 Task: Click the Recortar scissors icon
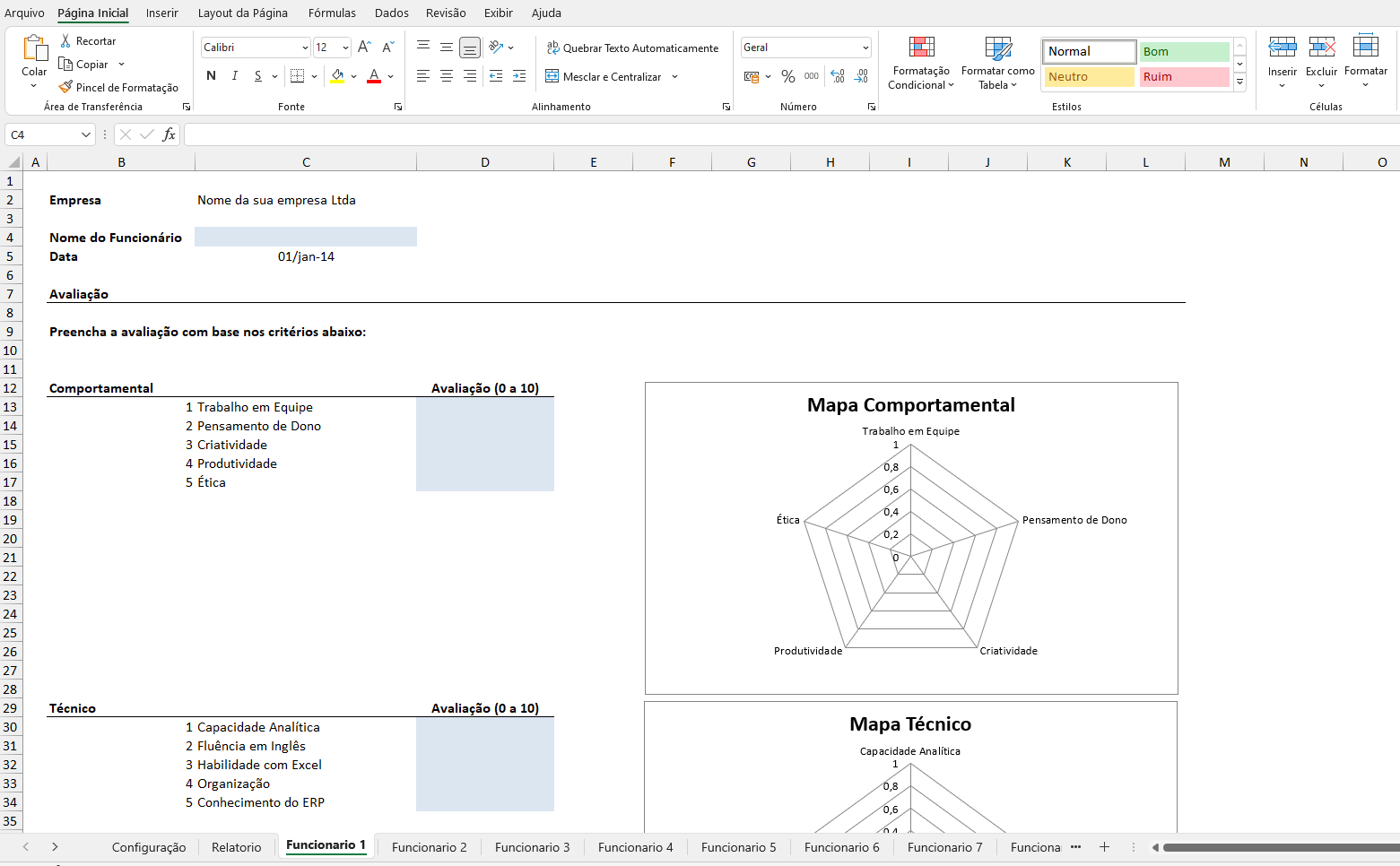[65, 41]
